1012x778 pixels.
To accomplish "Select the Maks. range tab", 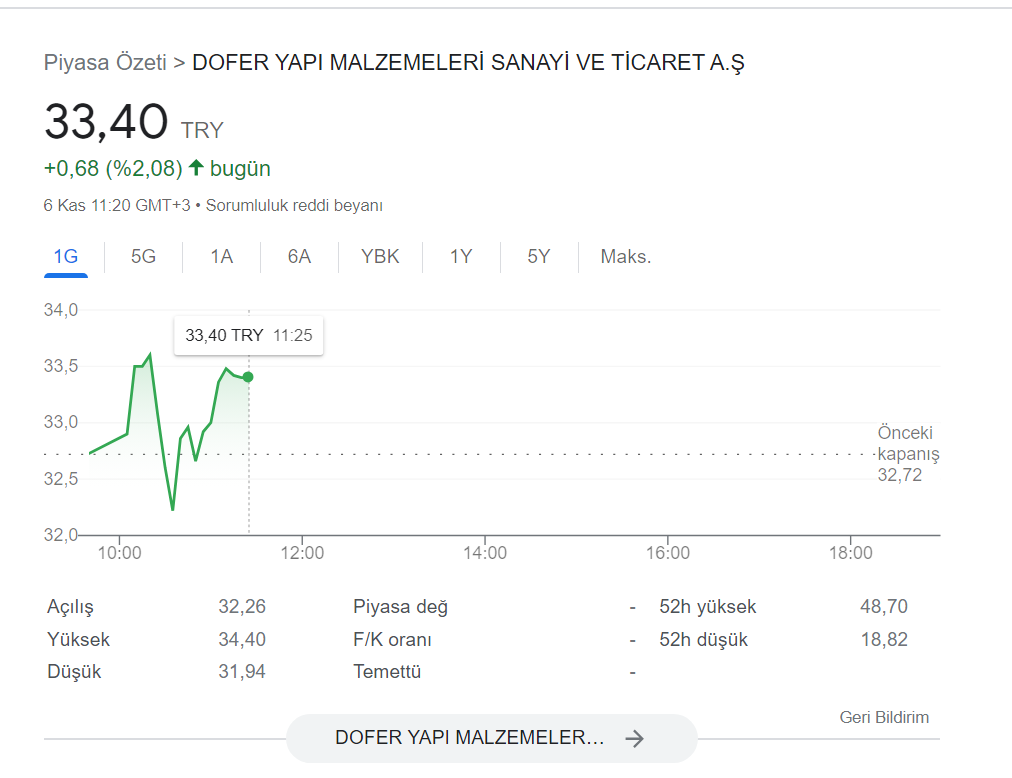I will [625, 257].
